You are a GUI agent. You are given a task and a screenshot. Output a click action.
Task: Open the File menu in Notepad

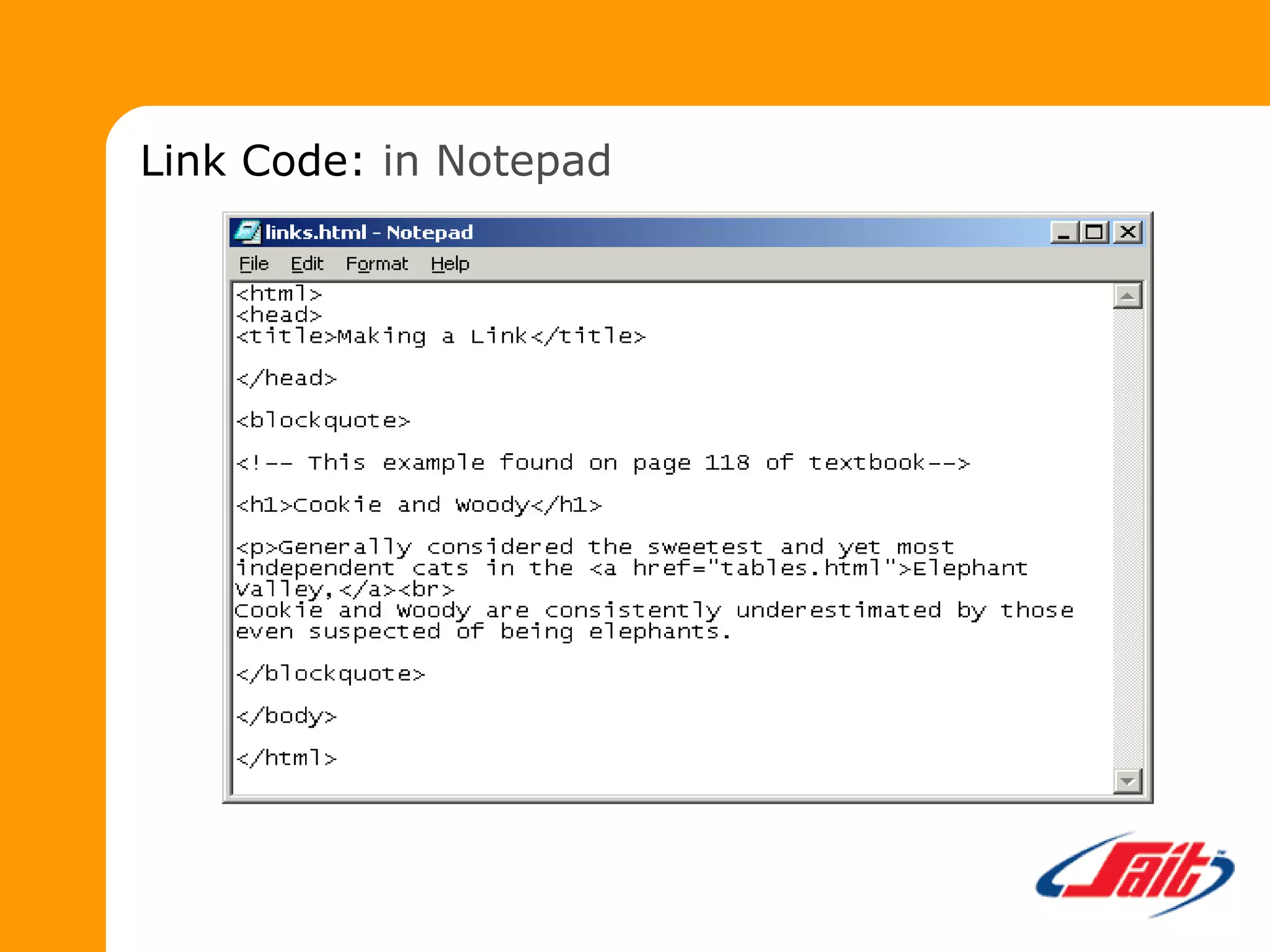coord(254,264)
